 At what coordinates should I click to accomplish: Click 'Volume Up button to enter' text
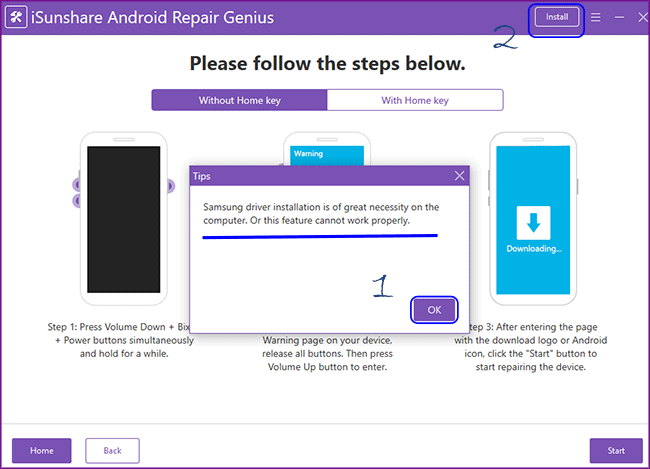click(x=327, y=367)
